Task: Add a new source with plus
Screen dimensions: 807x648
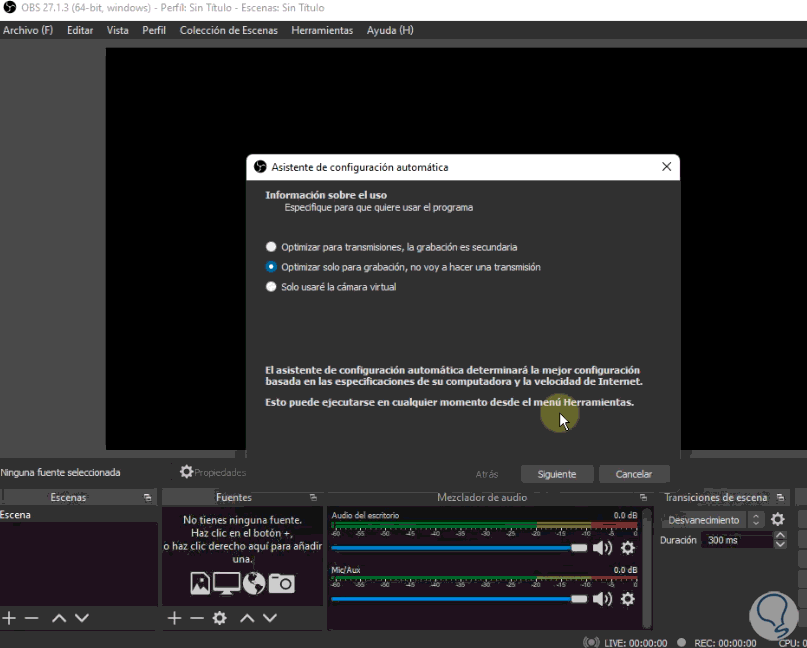Action: [x=174, y=618]
